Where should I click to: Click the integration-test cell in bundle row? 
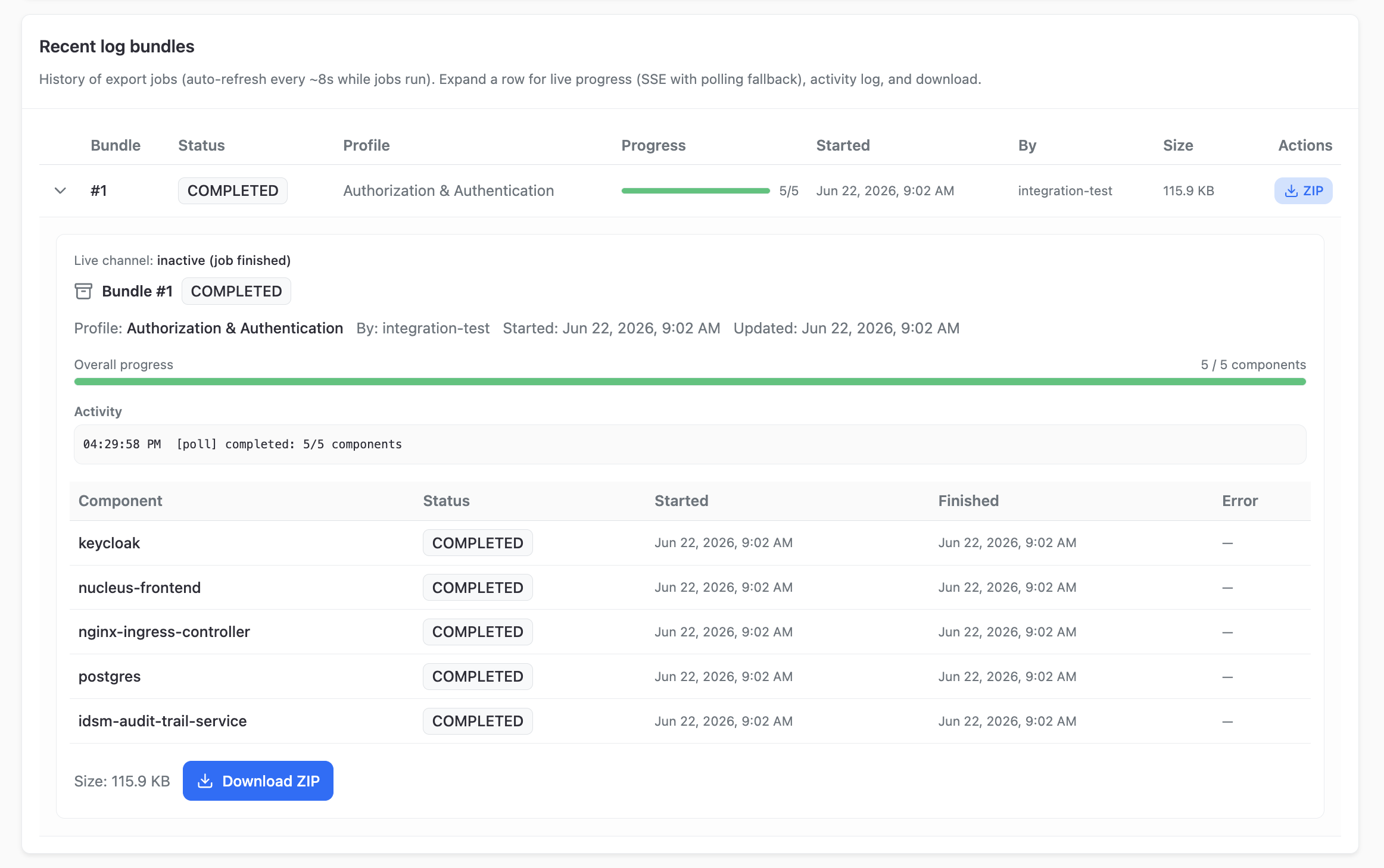click(x=1065, y=191)
